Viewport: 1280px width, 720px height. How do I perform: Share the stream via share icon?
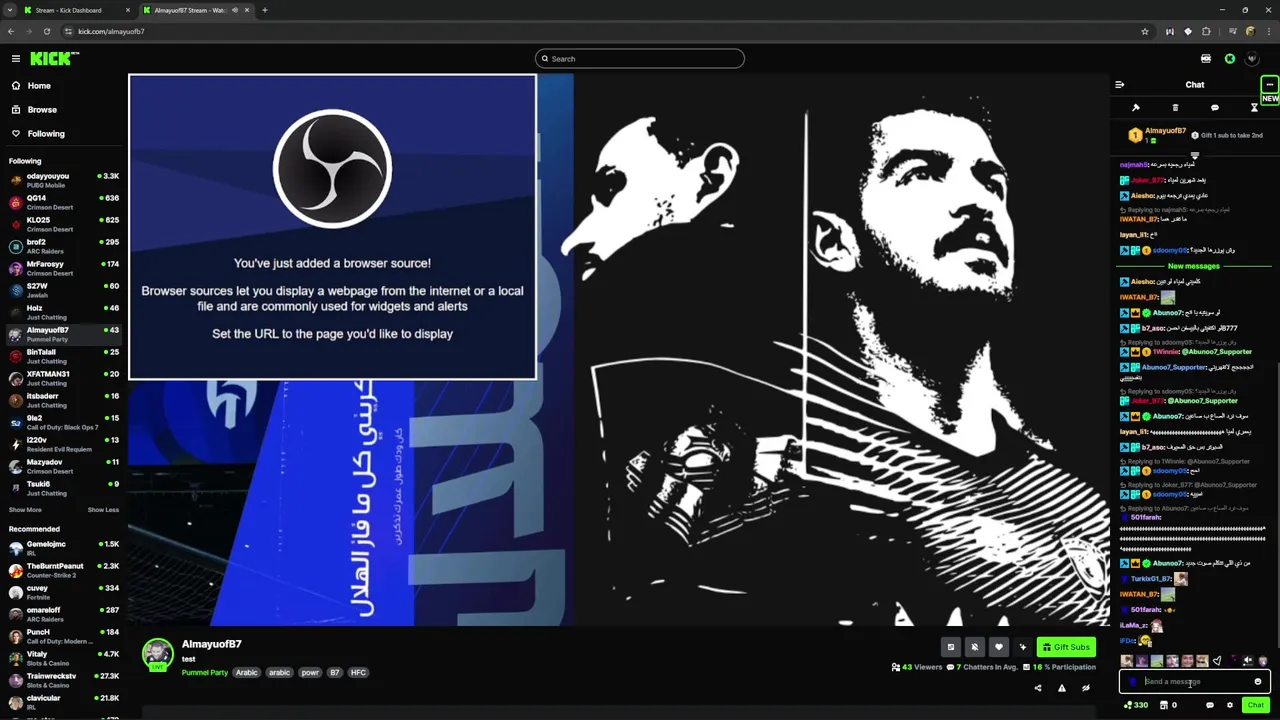point(1037,688)
